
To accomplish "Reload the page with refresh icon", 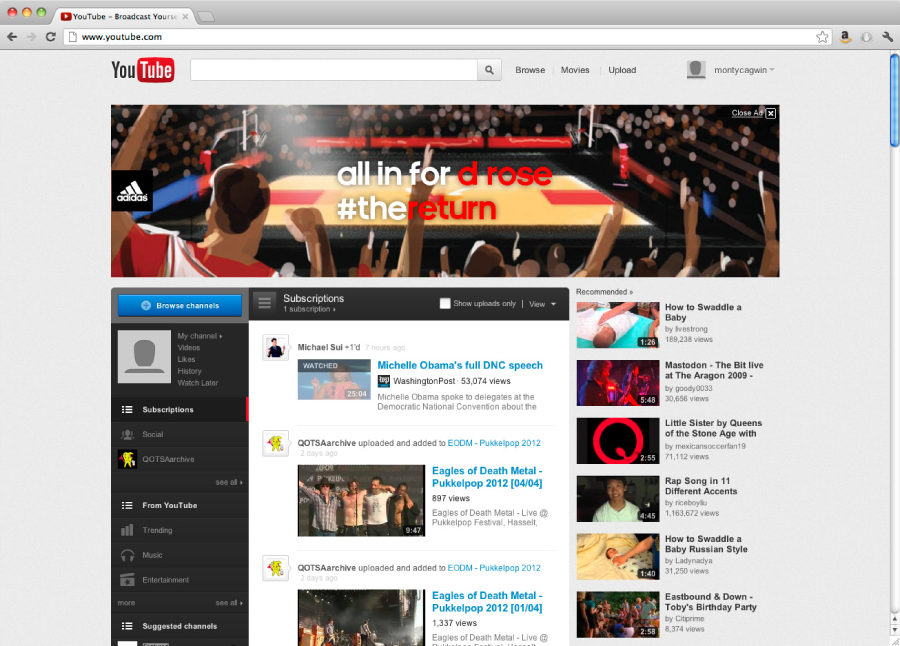I will click(51, 37).
